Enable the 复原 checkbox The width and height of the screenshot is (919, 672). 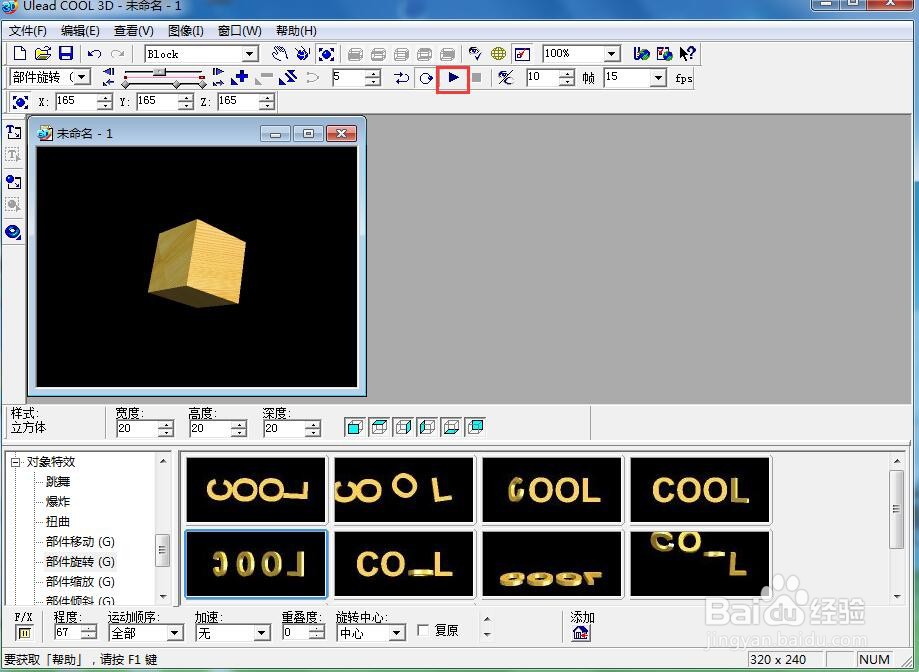[x=423, y=630]
